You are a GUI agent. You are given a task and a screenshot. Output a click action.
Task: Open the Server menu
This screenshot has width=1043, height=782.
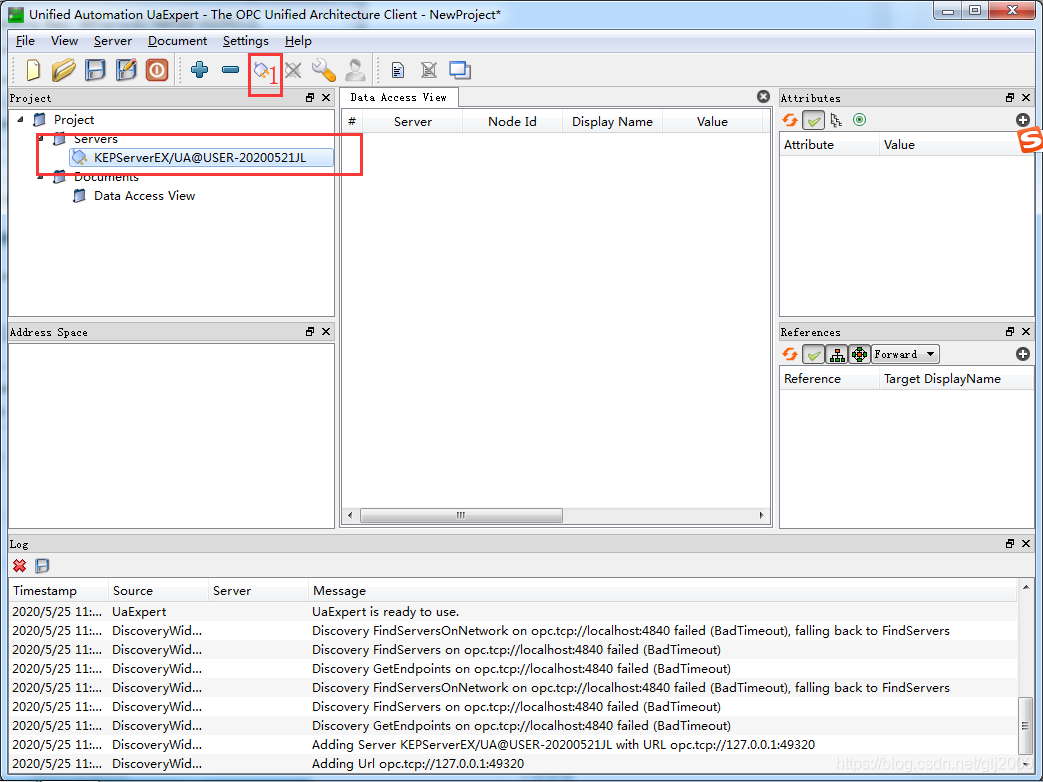point(113,41)
